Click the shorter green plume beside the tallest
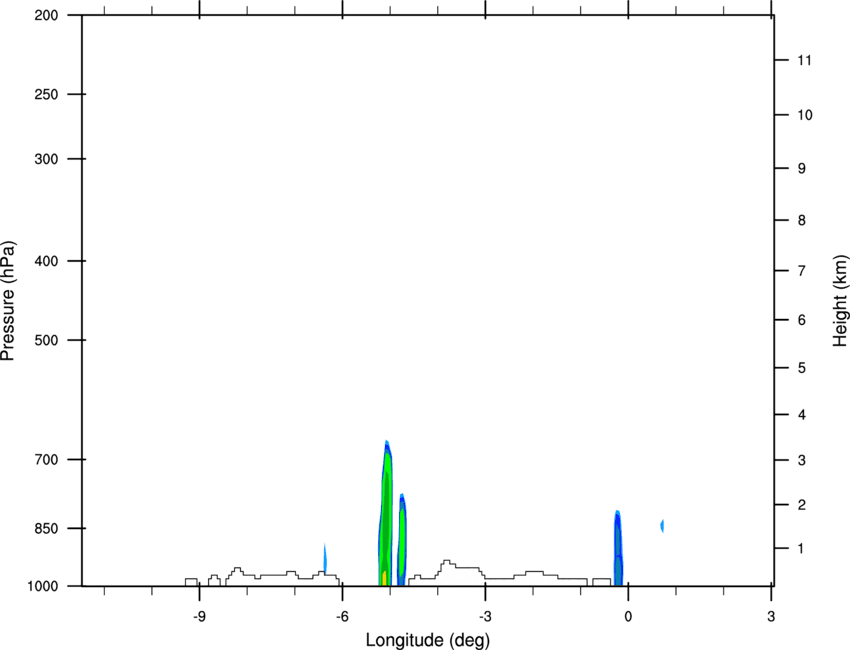This screenshot has width=850, height=650. pyautogui.click(x=402, y=540)
